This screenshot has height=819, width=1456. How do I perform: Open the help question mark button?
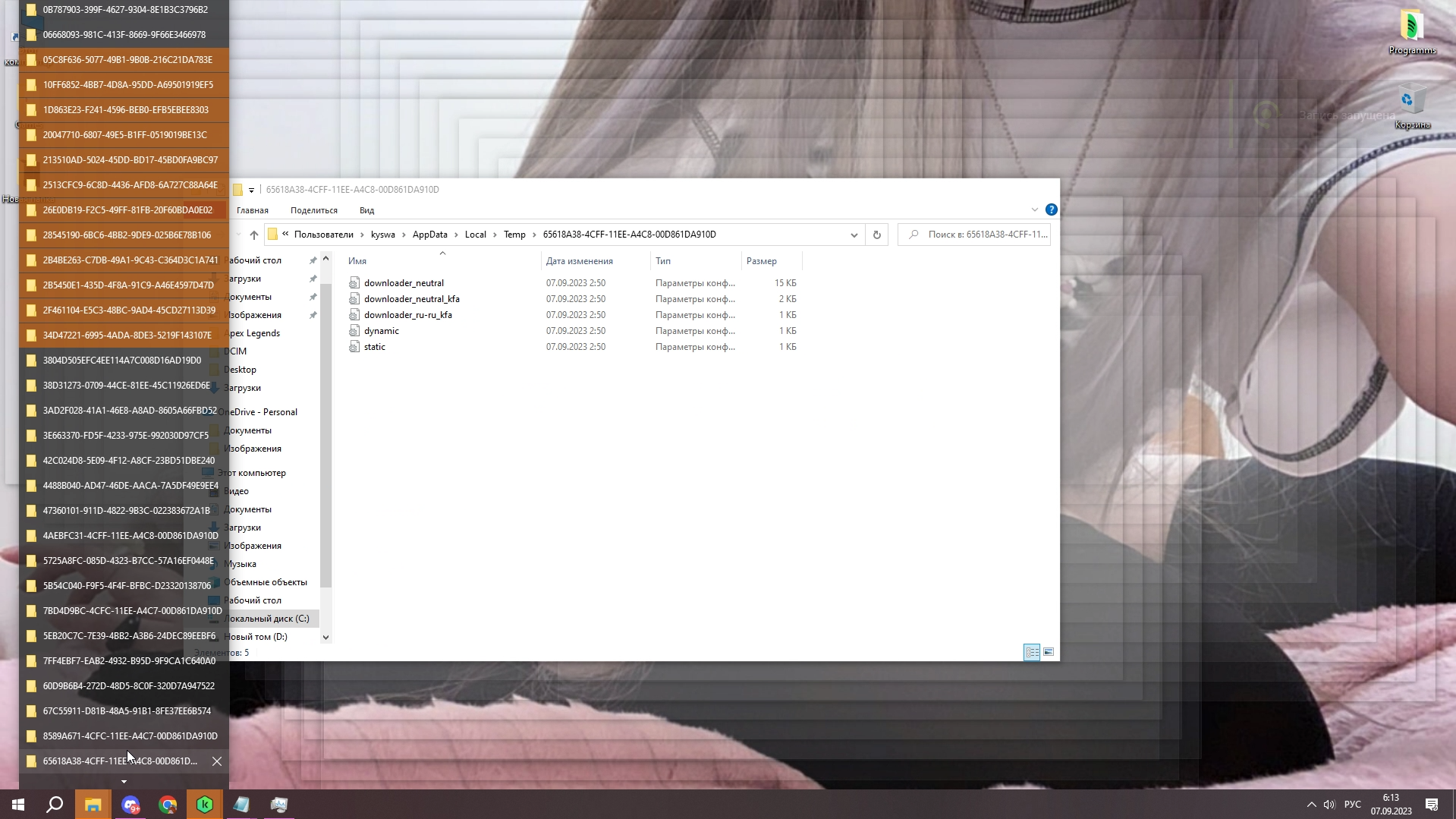[x=1051, y=209]
